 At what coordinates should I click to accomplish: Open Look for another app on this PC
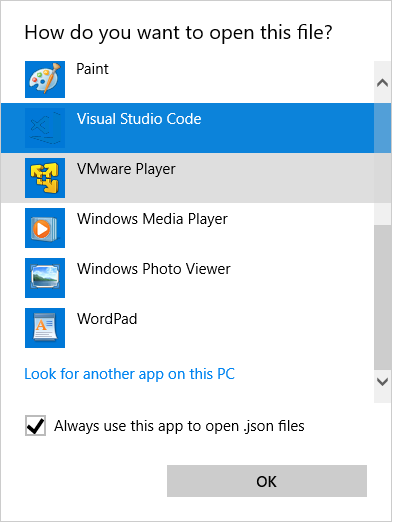(130, 374)
